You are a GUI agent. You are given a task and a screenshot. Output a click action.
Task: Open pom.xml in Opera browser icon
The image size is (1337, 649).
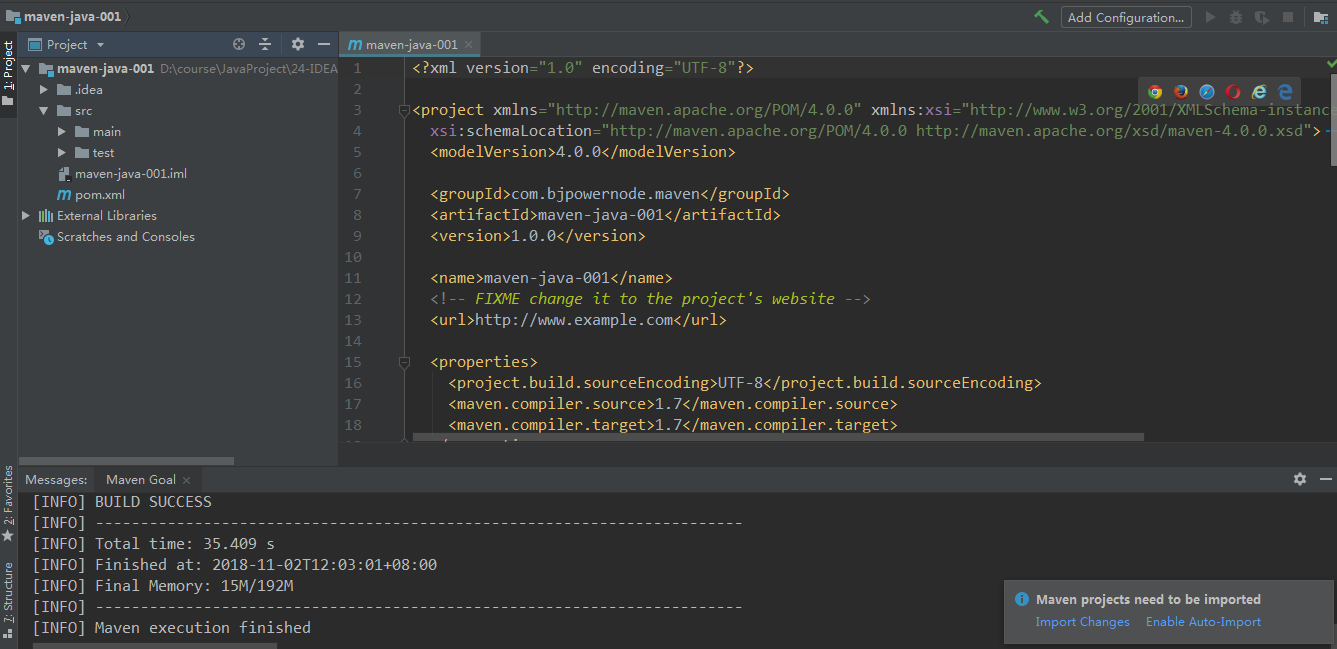coord(1233,92)
